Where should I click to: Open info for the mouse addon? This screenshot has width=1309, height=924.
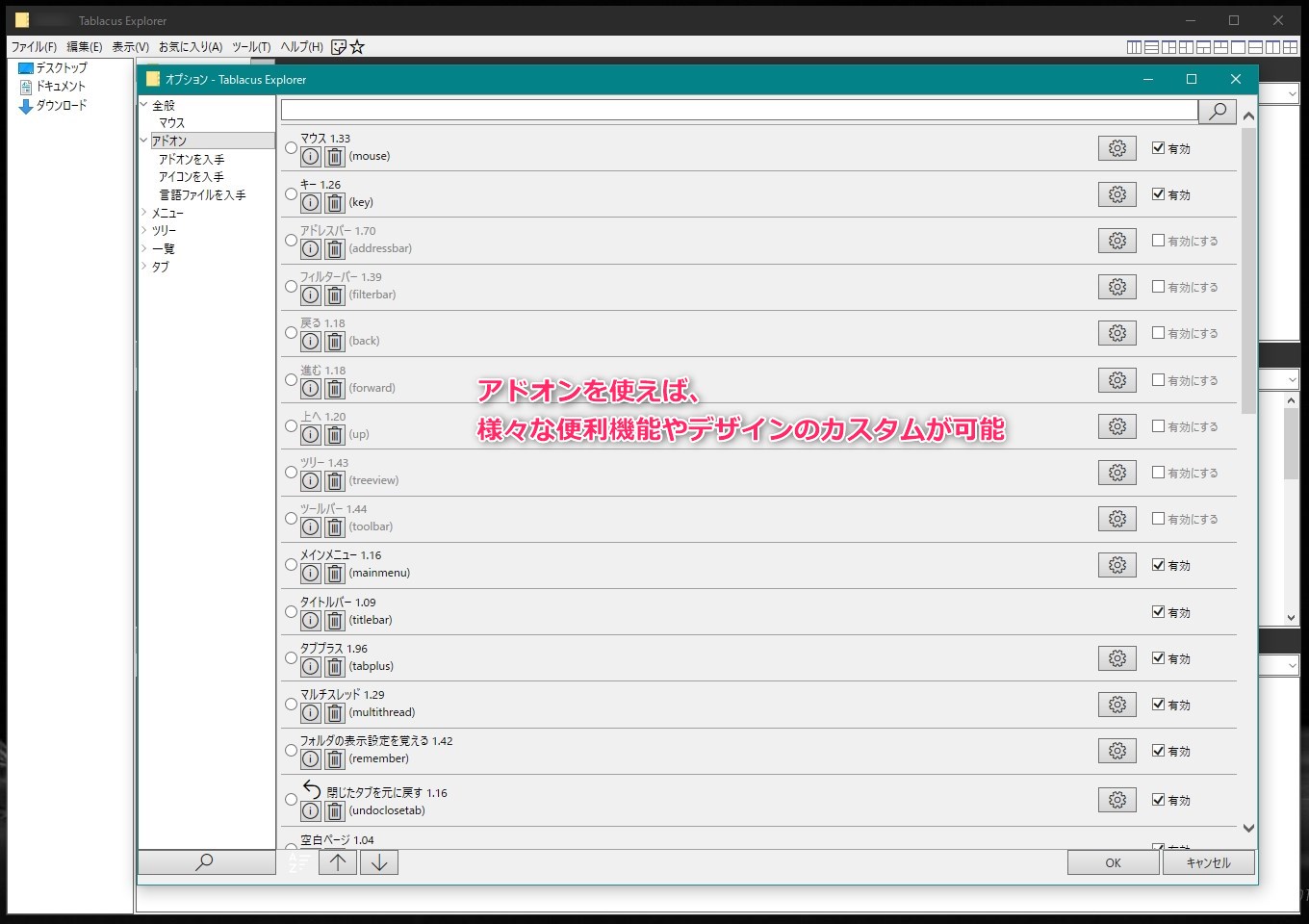[x=310, y=156]
